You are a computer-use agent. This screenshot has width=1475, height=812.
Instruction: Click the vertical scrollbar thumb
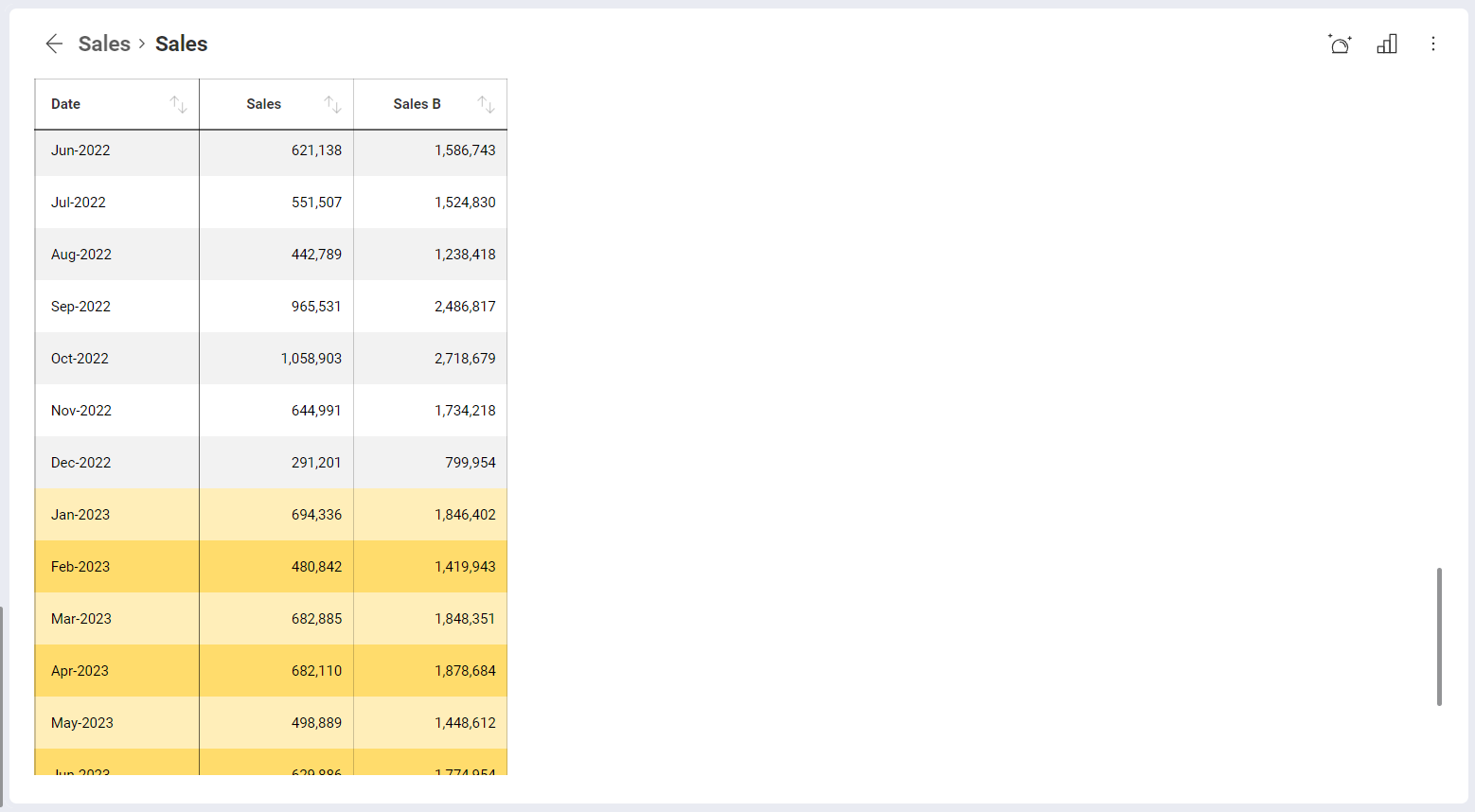1439,637
